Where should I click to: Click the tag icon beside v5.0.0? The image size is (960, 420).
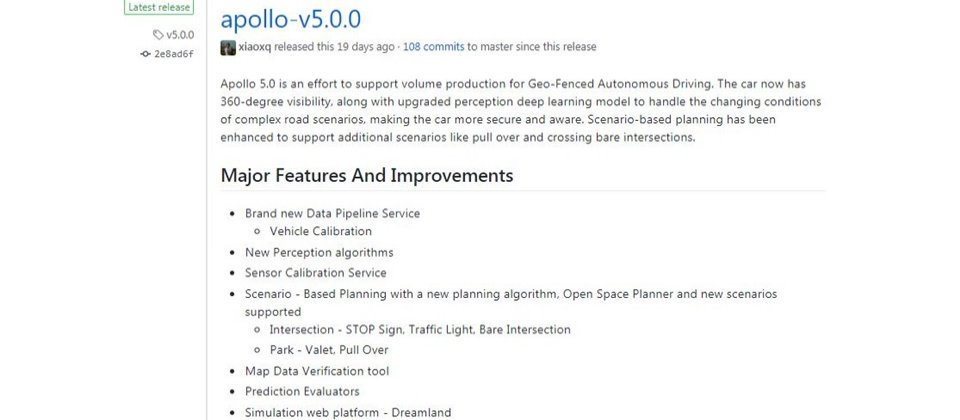coord(158,35)
